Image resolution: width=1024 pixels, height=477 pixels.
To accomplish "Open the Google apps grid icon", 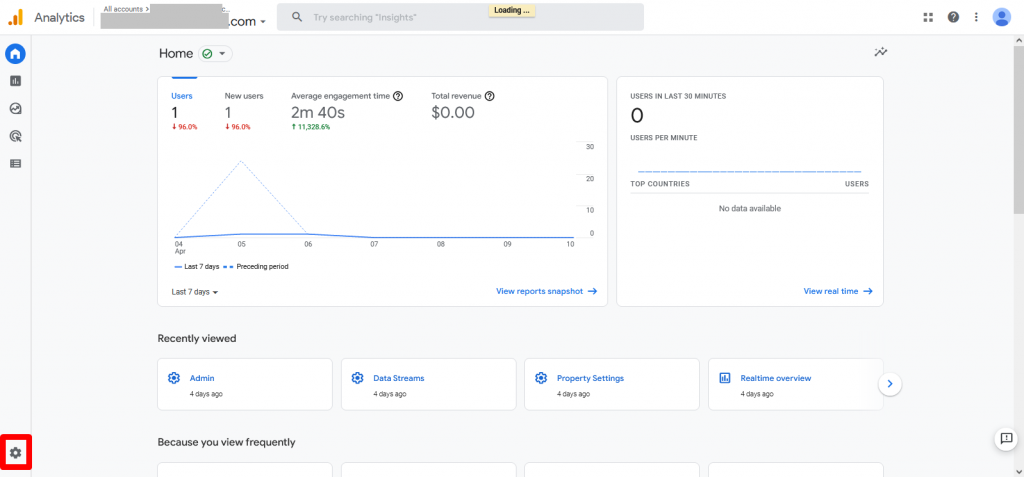I will (x=928, y=17).
